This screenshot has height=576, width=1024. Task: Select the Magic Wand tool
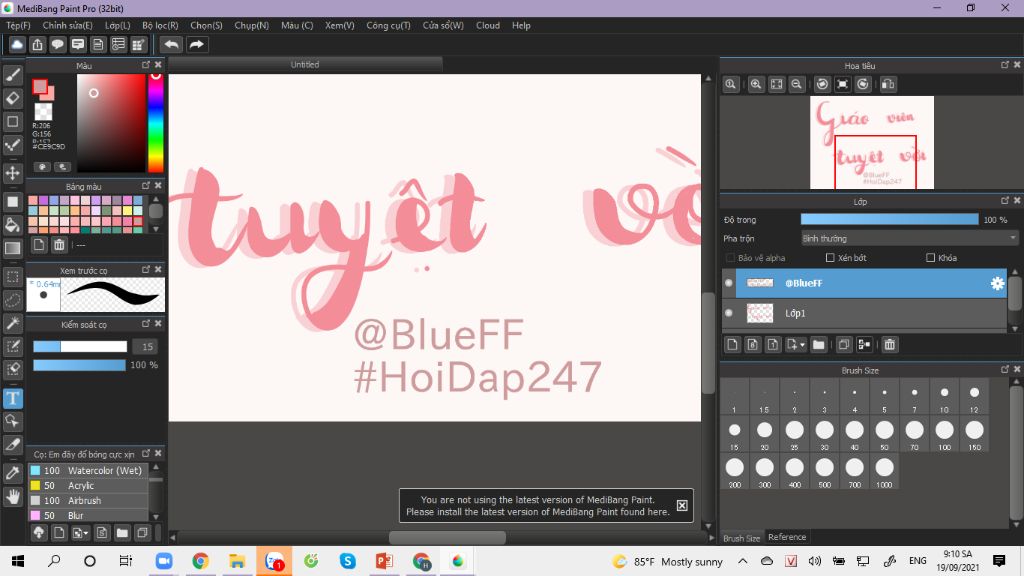pos(12,323)
